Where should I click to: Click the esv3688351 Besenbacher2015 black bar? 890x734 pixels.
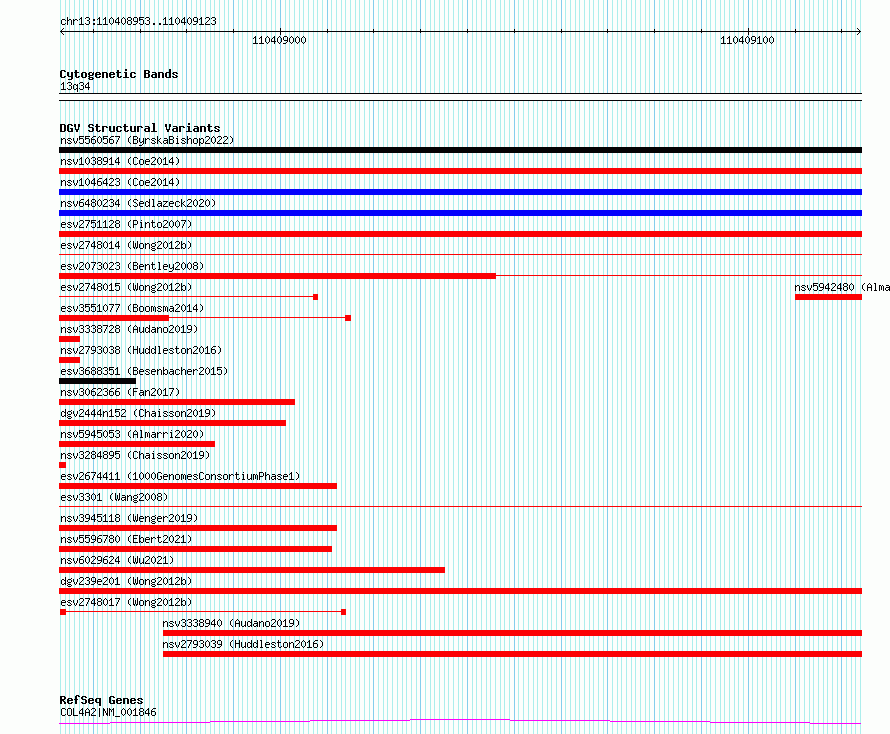click(98, 381)
